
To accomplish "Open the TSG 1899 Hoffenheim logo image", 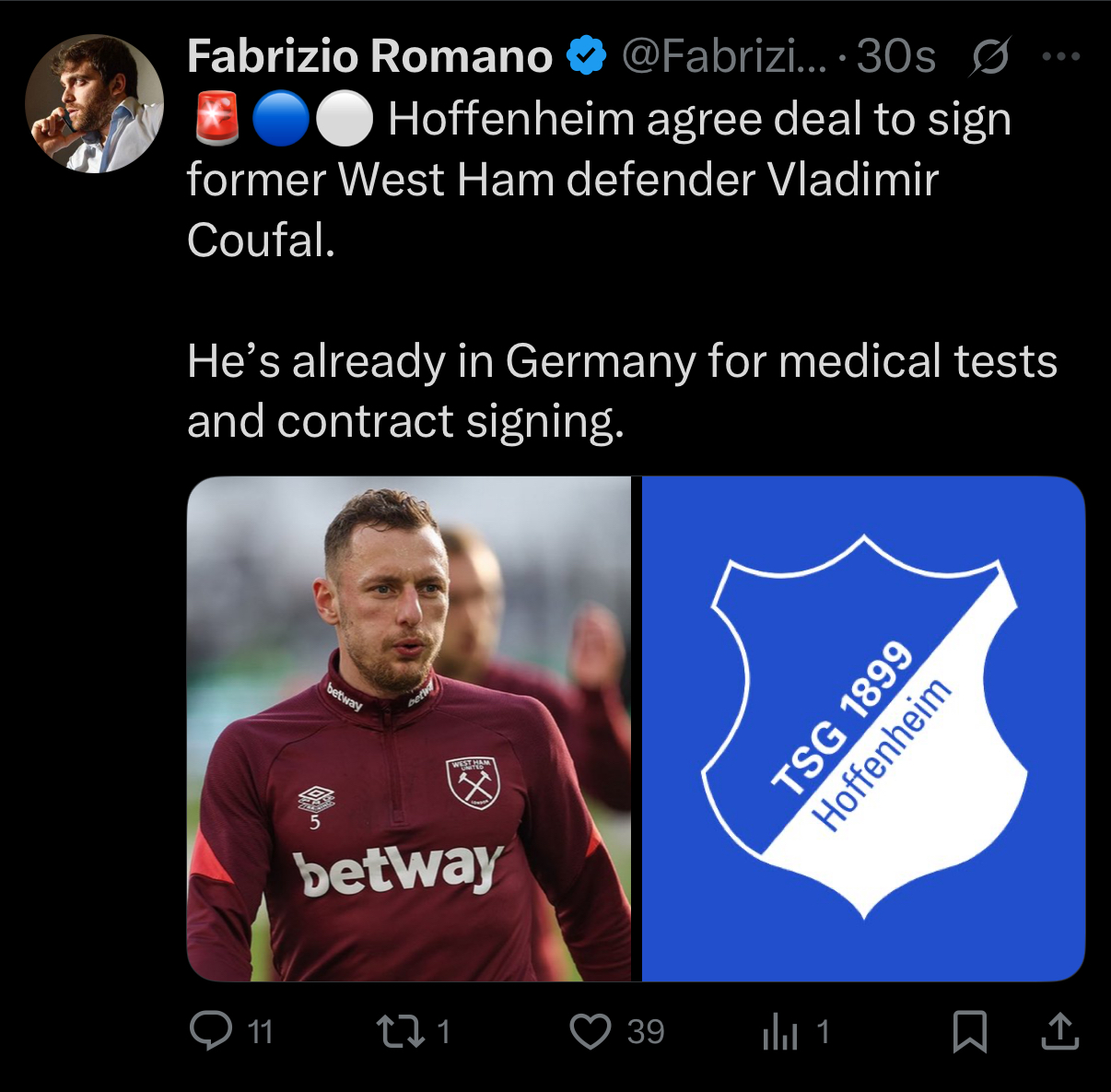I will (863, 728).
